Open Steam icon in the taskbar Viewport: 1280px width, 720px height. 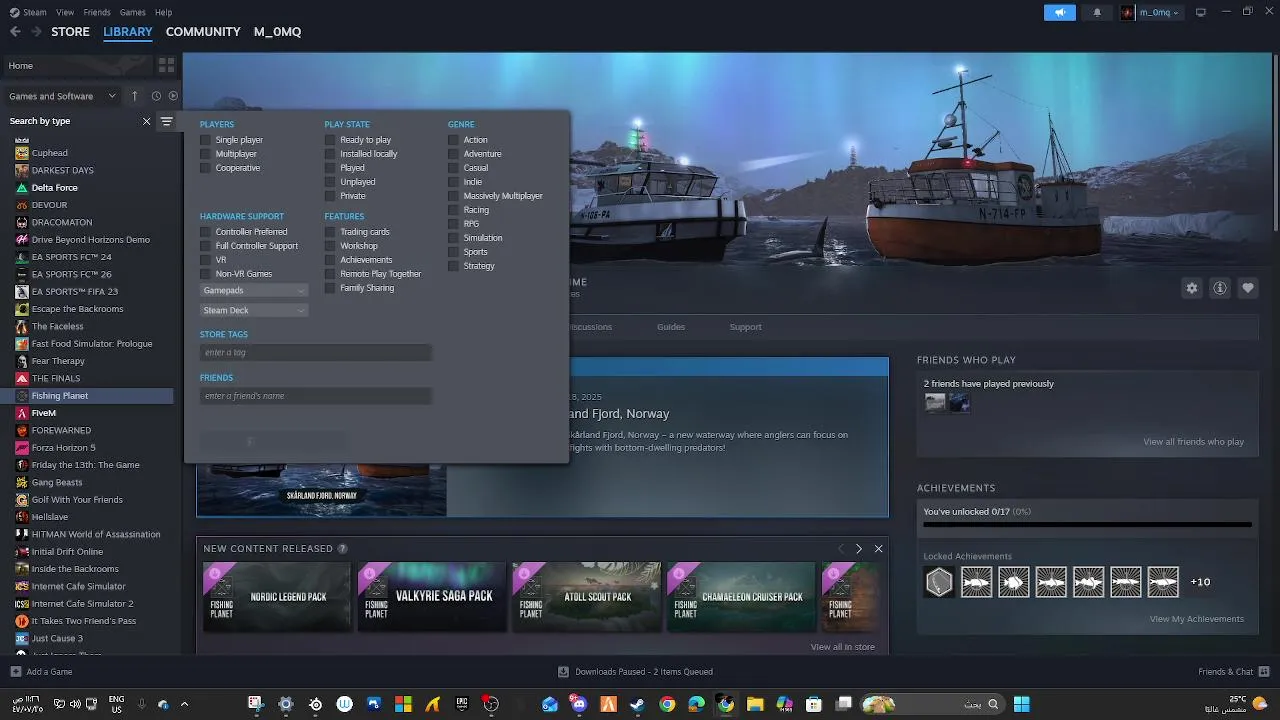click(x=637, y=704)
